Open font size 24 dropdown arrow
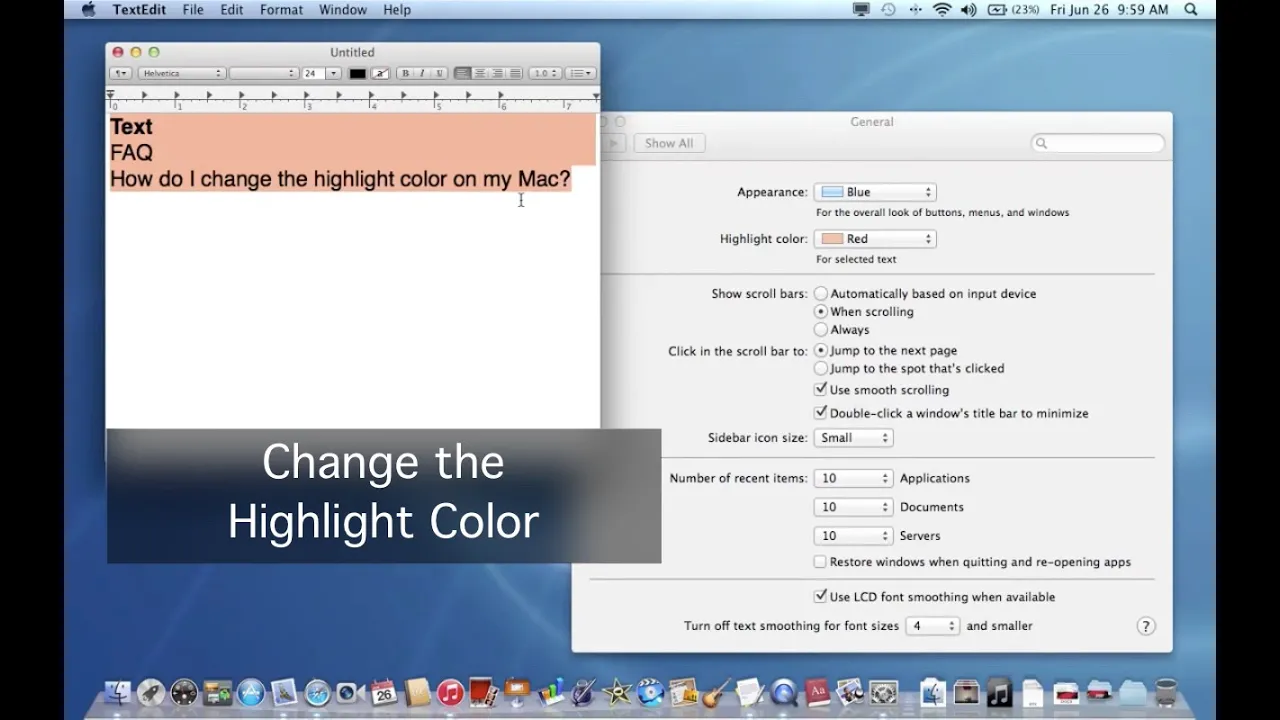1280x720 pixels. (x=334, y=73)
